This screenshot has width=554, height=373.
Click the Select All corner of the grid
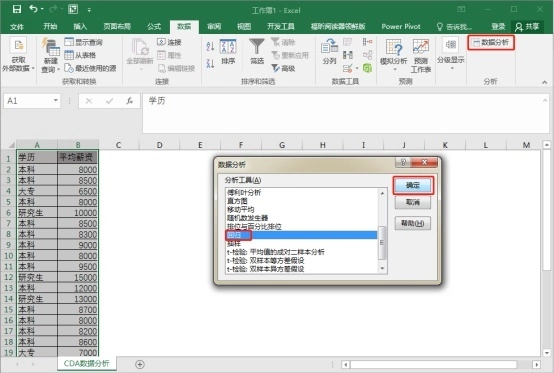coord(11,145)
